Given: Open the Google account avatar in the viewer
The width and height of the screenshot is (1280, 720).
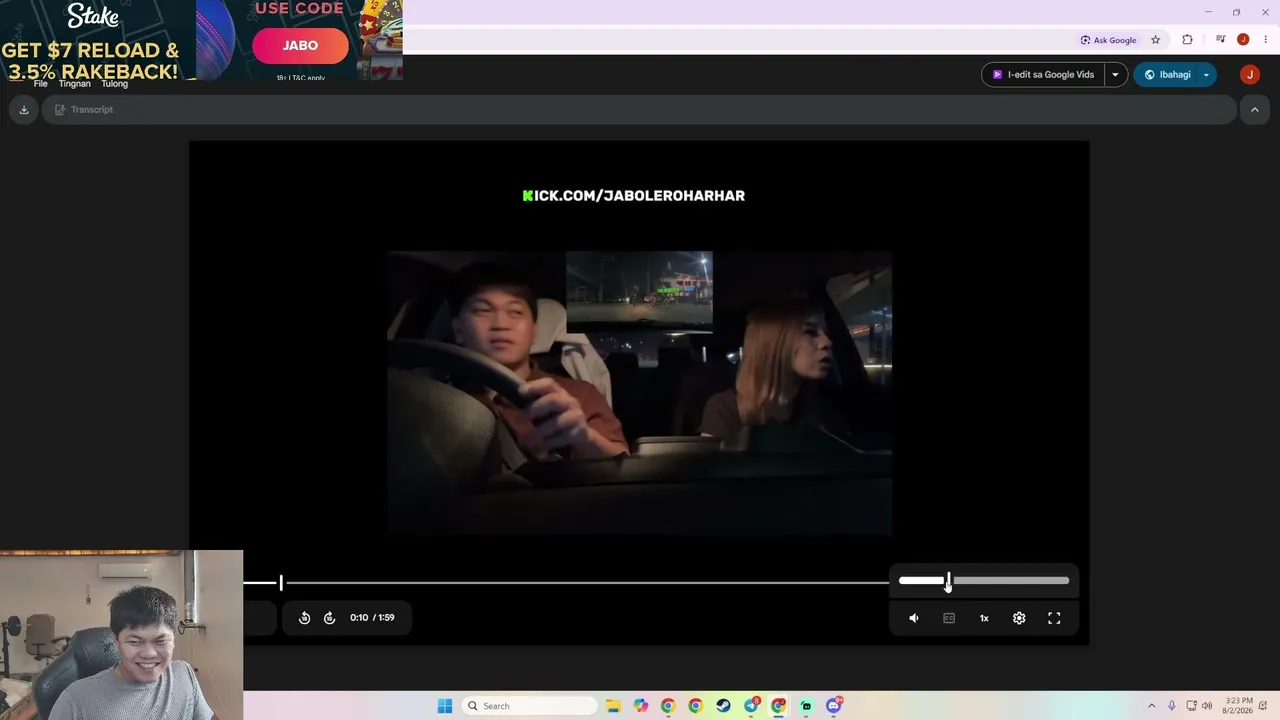Looking at the screenshot, I should click(1249, 75).
